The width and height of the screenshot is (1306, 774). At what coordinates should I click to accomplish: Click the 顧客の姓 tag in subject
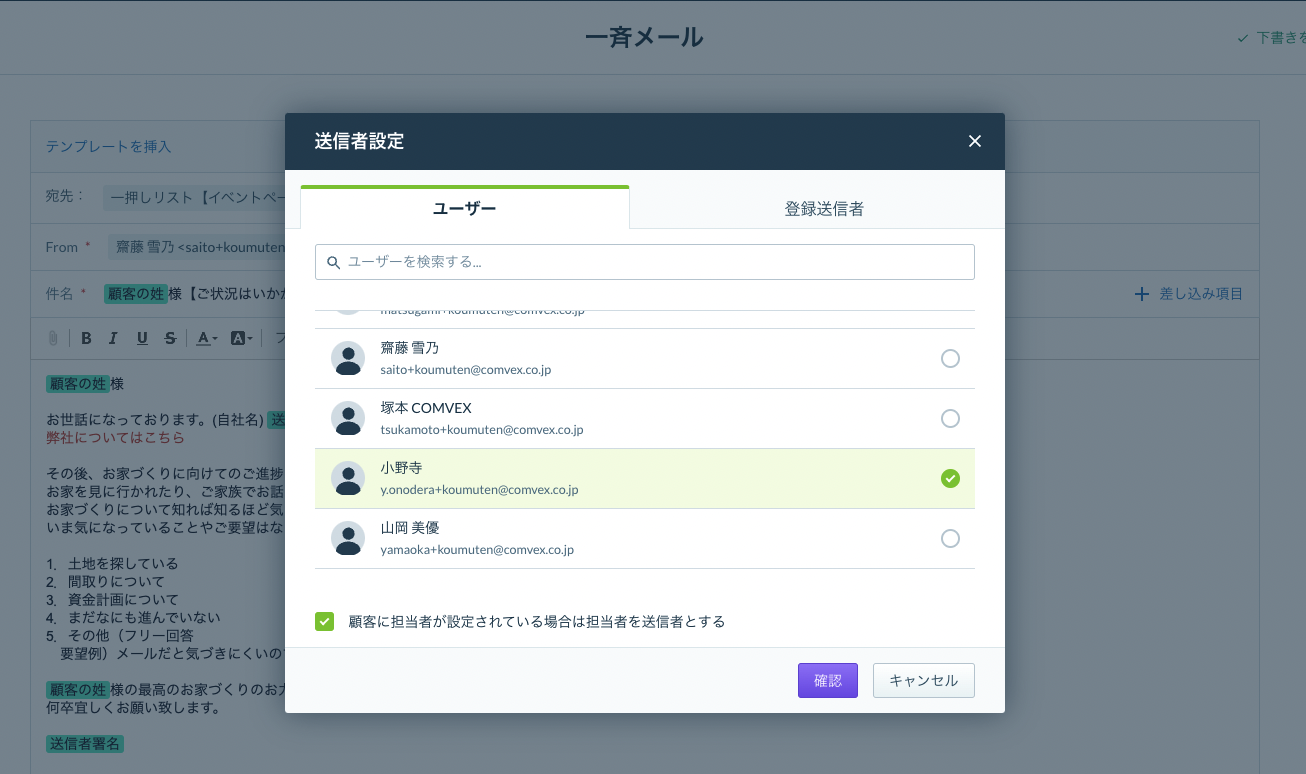(136, 294)
